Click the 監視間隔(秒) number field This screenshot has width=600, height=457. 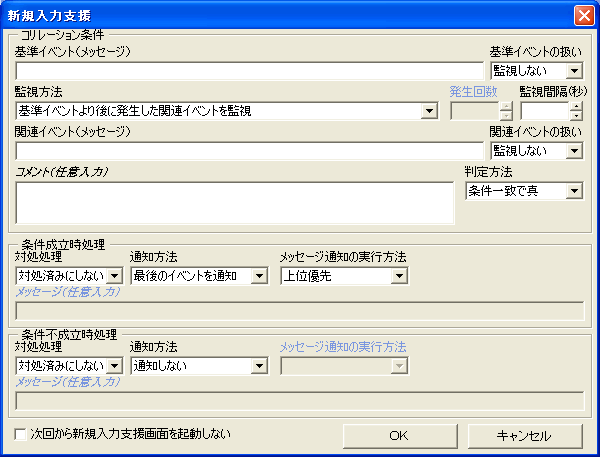(545, 111)
